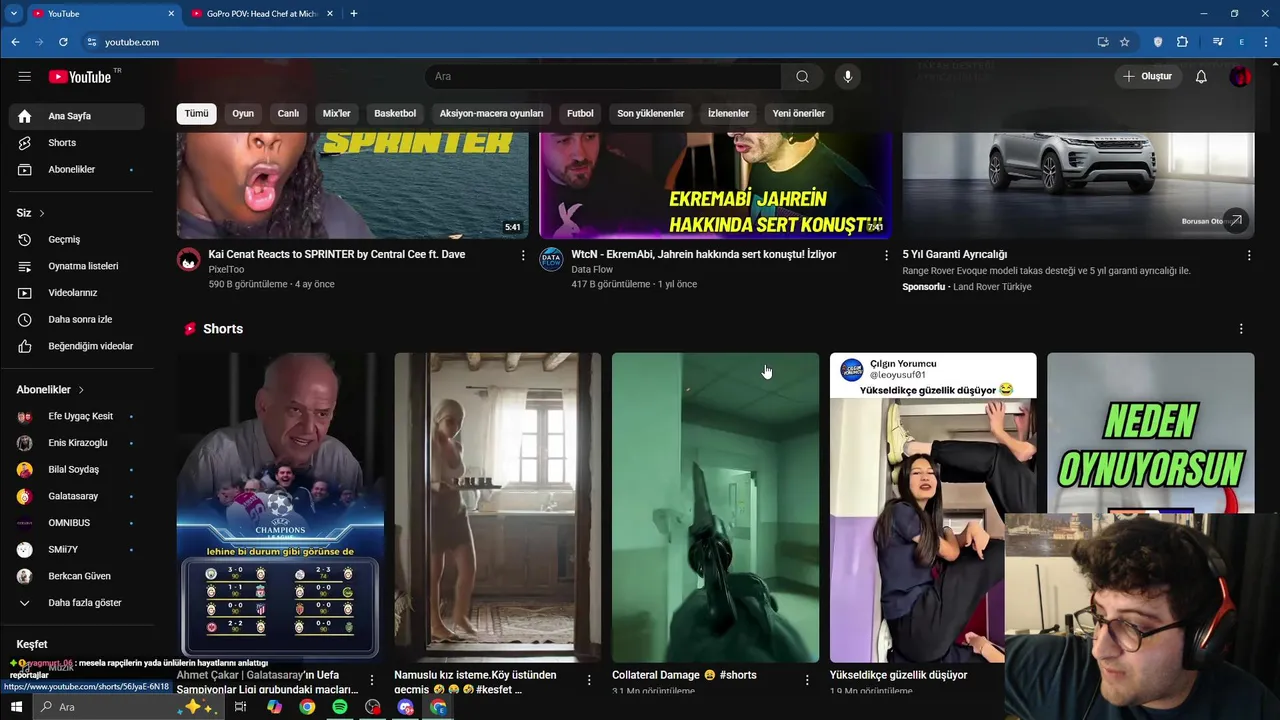Select the Mix'ler filter chip
Viewport: 1280px width, 720px height.
click(337, 114)
